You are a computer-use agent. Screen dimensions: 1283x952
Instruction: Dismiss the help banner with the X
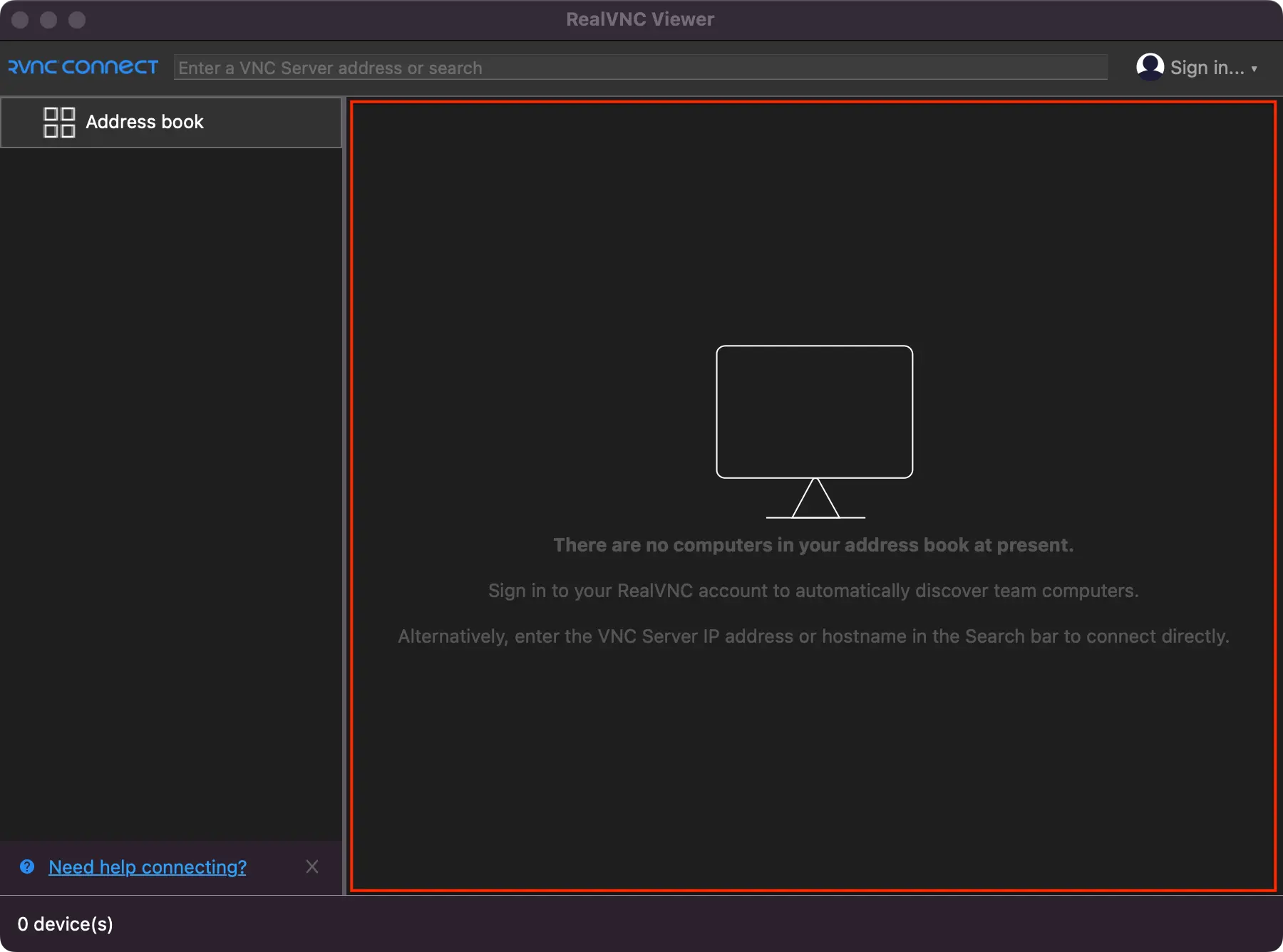click(312, 866)
